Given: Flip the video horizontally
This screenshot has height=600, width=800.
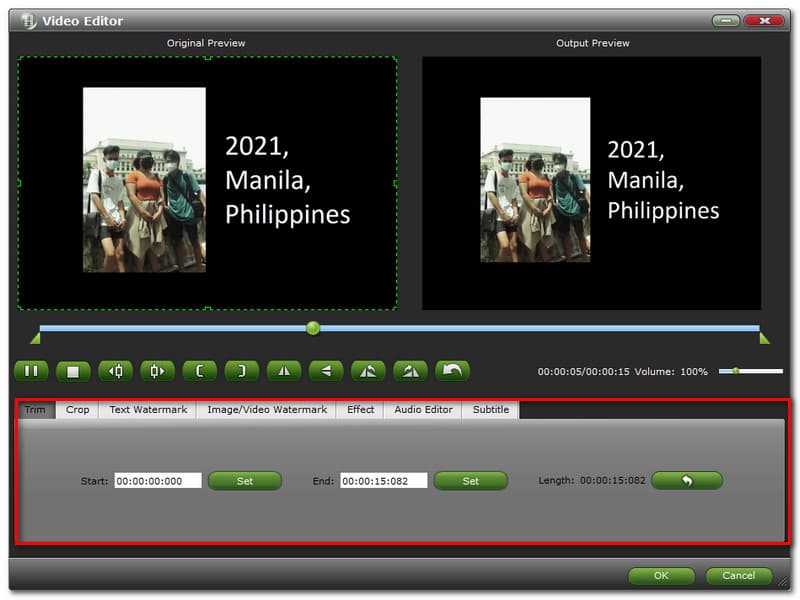Looking at the screenshot, I should click(x=284, y=371).
